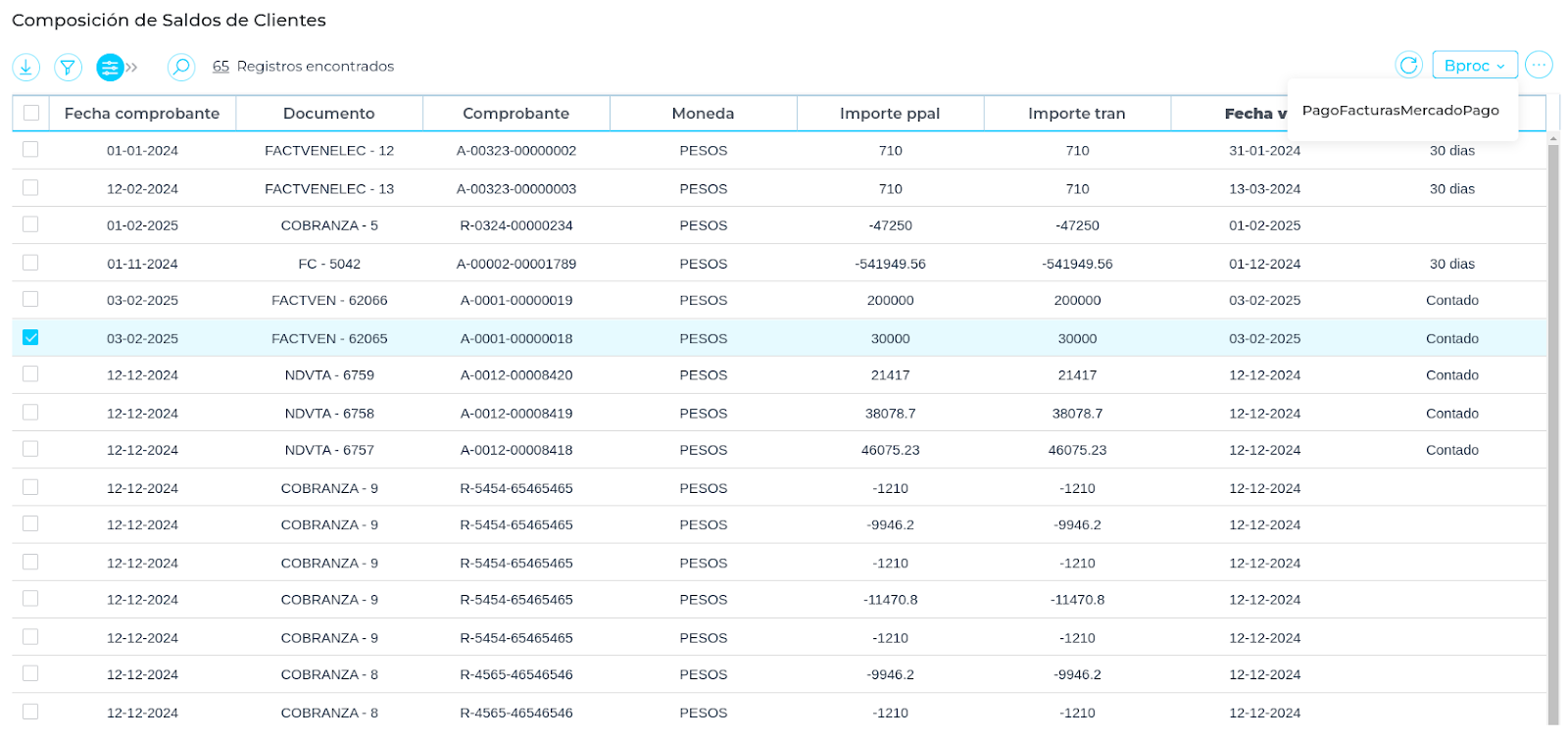Click the refresh icon

point(1408,66)
